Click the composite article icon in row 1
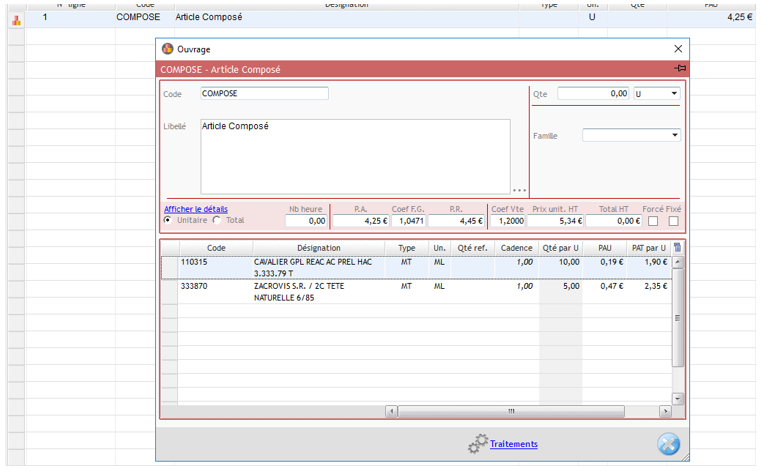Screen dimensions: 767x472 [x=14, y=18]
